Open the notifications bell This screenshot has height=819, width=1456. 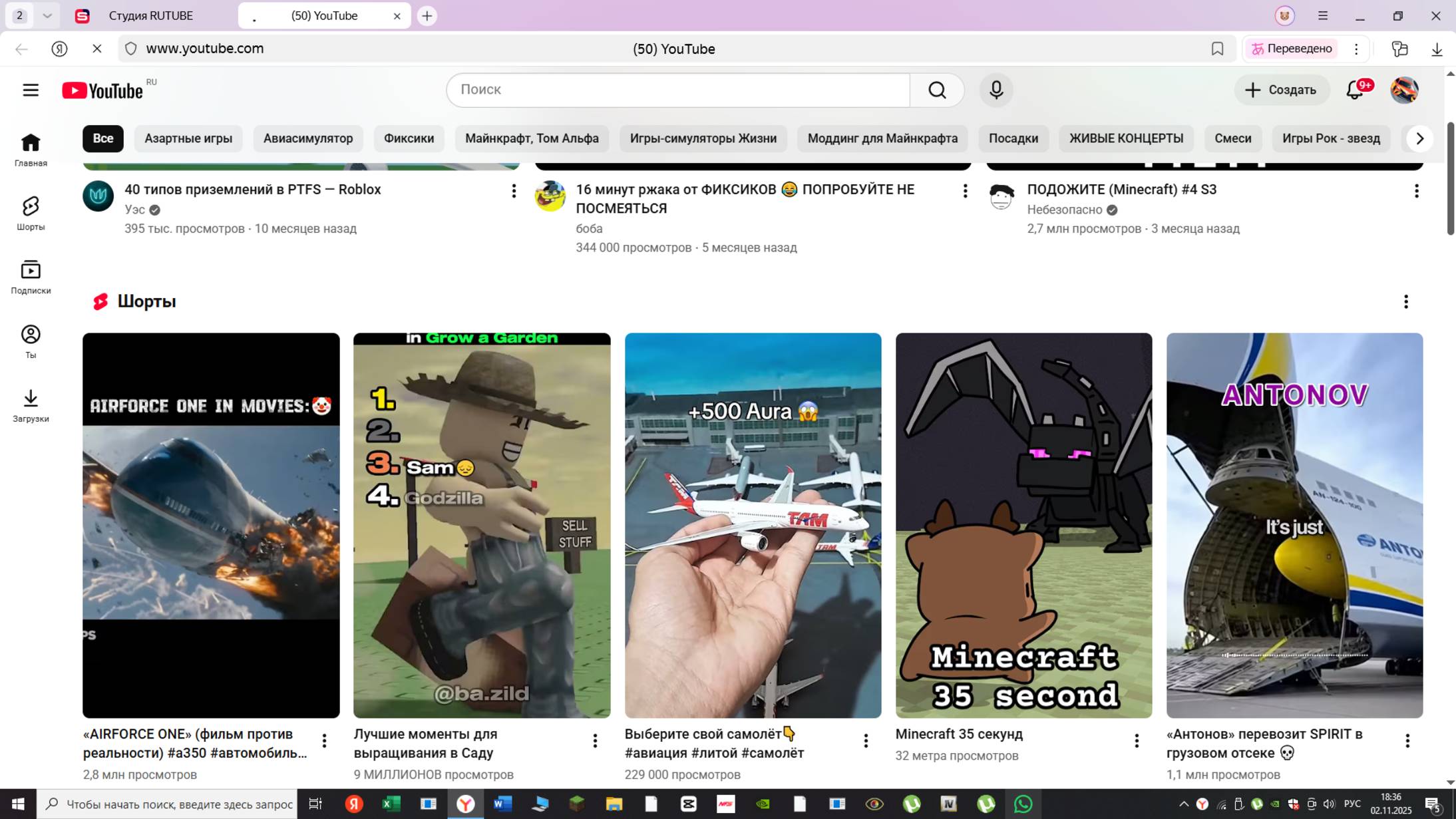pos(1355,90)
